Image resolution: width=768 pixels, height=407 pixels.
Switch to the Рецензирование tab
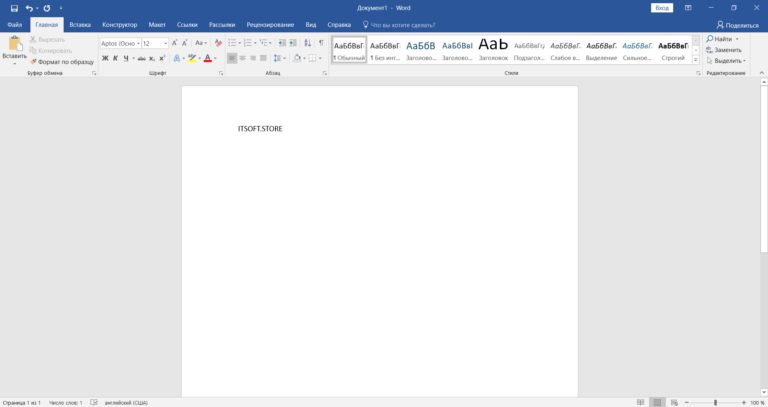click(270, 24)
